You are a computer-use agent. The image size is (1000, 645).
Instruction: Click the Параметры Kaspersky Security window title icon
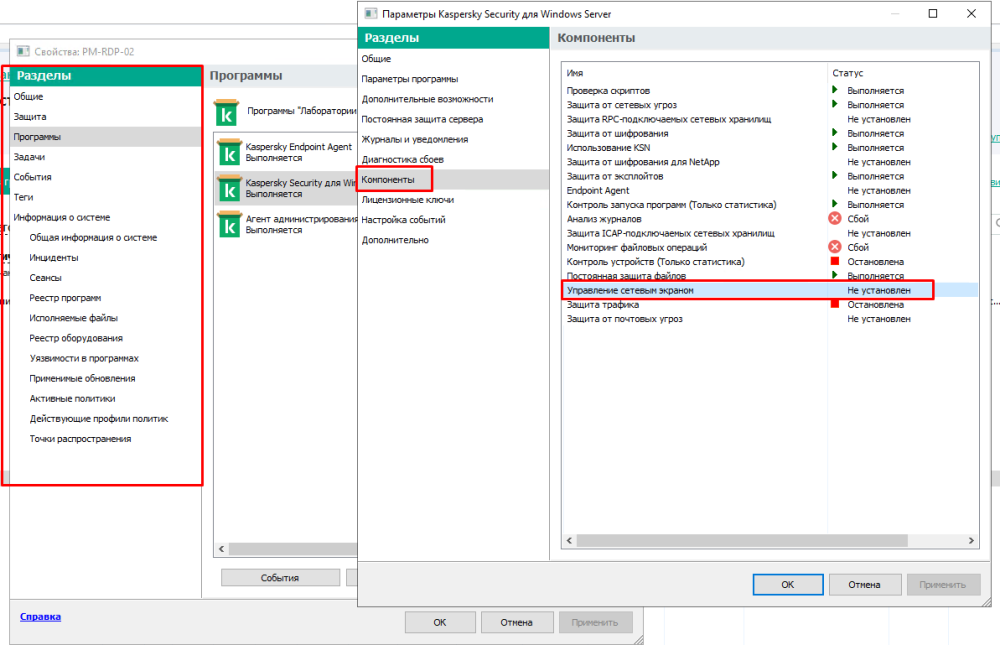click(x=371, y=13)
